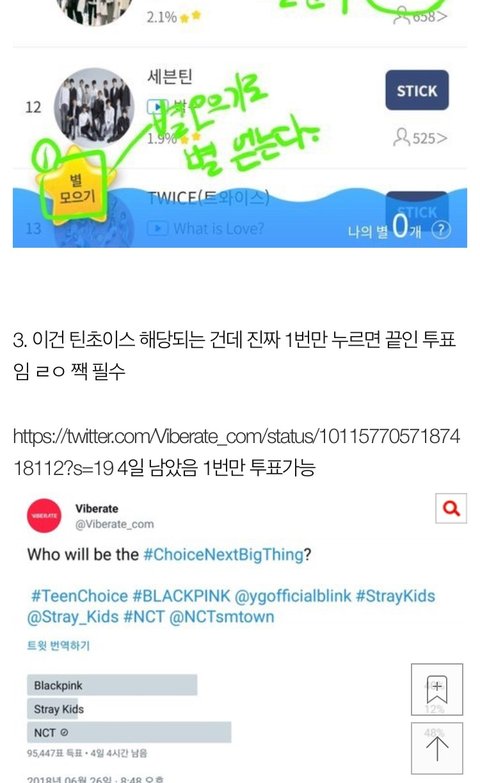Viewport: 480px width, 783px height.
Task: Play the 세븐틴 video icon
Action: [x=157, y=106]
